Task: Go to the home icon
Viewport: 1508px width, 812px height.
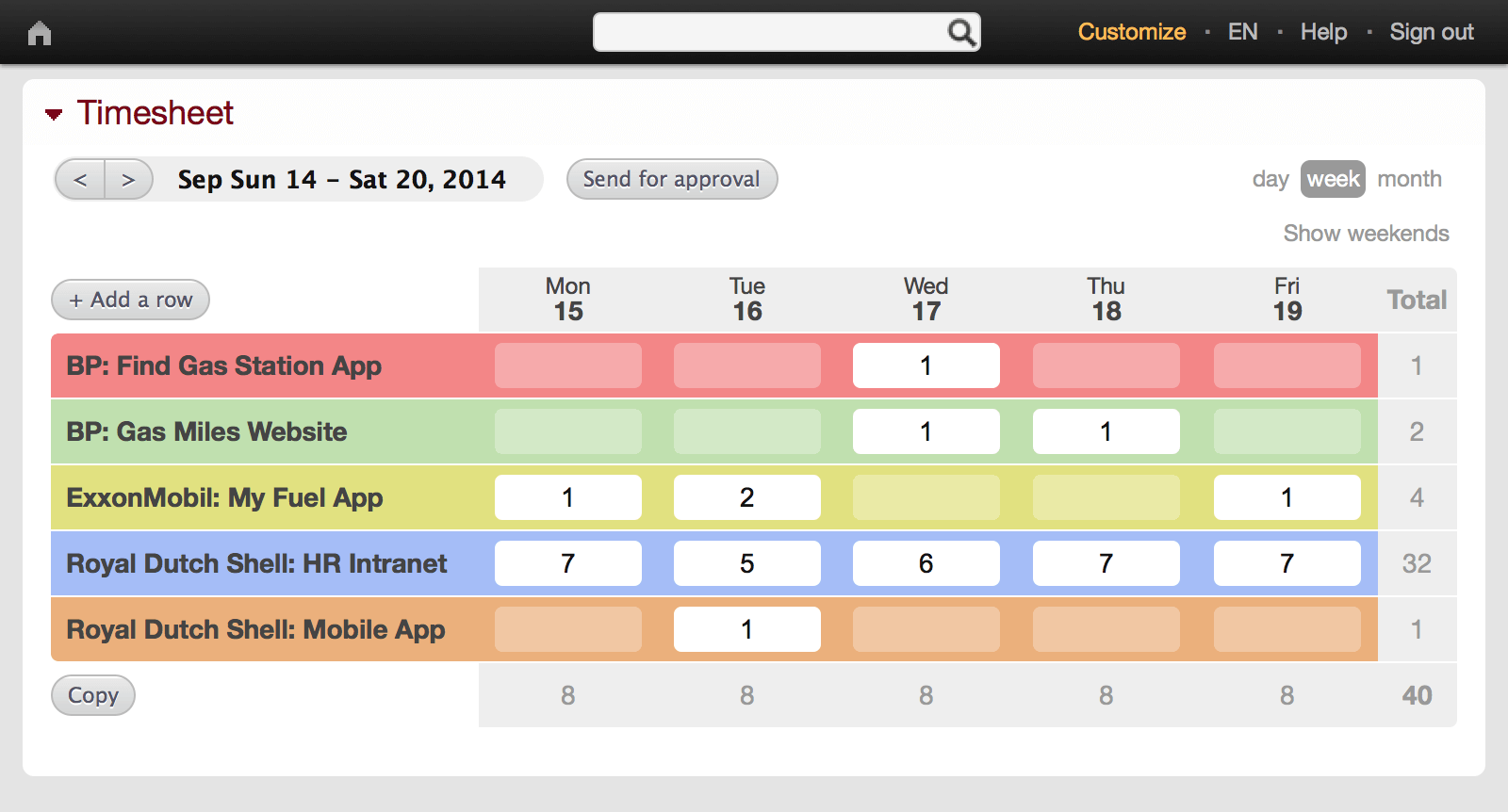Action: [40, 33]
